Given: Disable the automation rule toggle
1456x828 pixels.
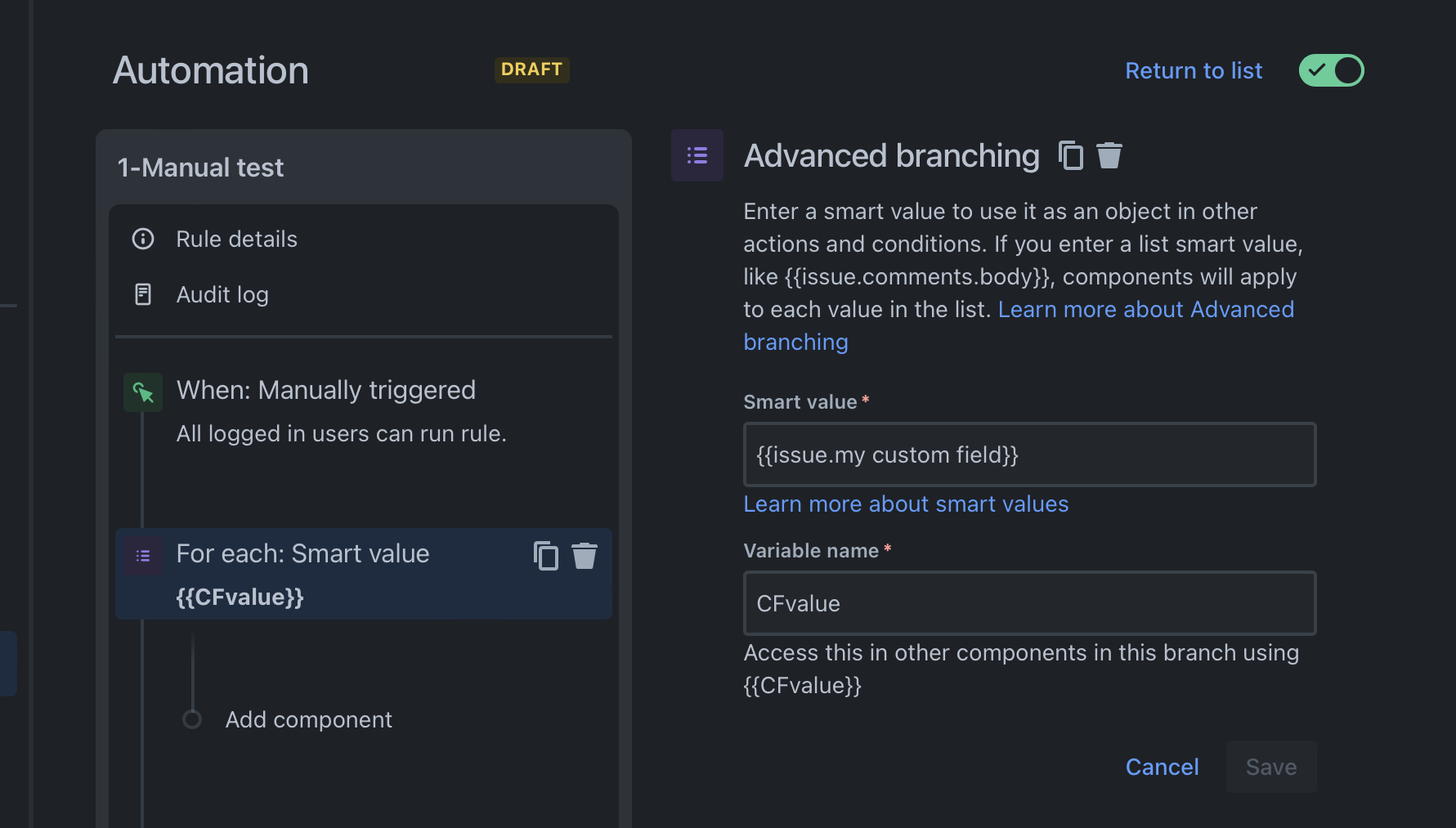Looking at the screenshot, I should tap(1331, 70).
